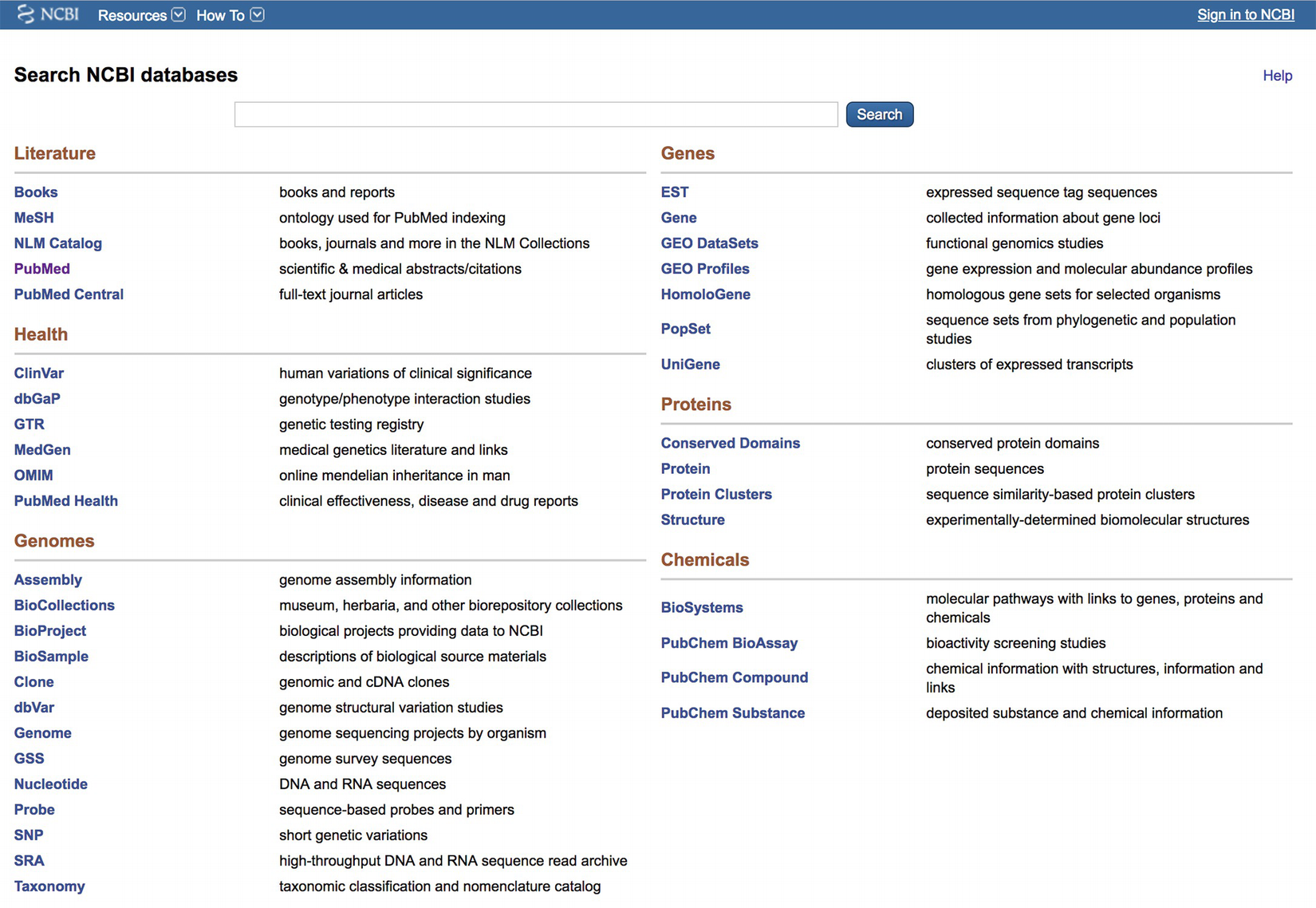
Task: Open the PubChem Compound link
Action: (734, 677)
